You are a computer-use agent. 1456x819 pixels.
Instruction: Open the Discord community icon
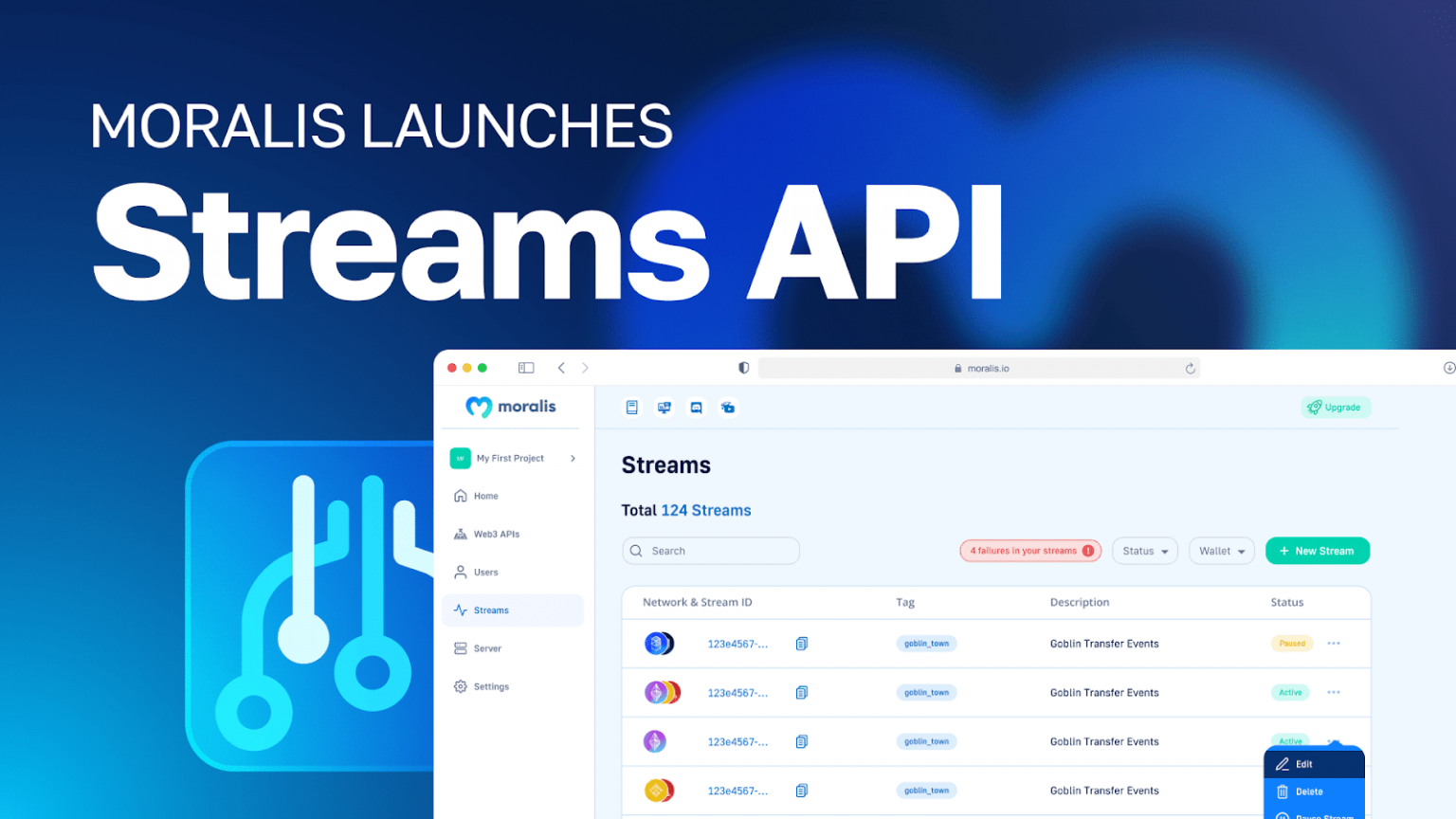click(x=697, y=407)
